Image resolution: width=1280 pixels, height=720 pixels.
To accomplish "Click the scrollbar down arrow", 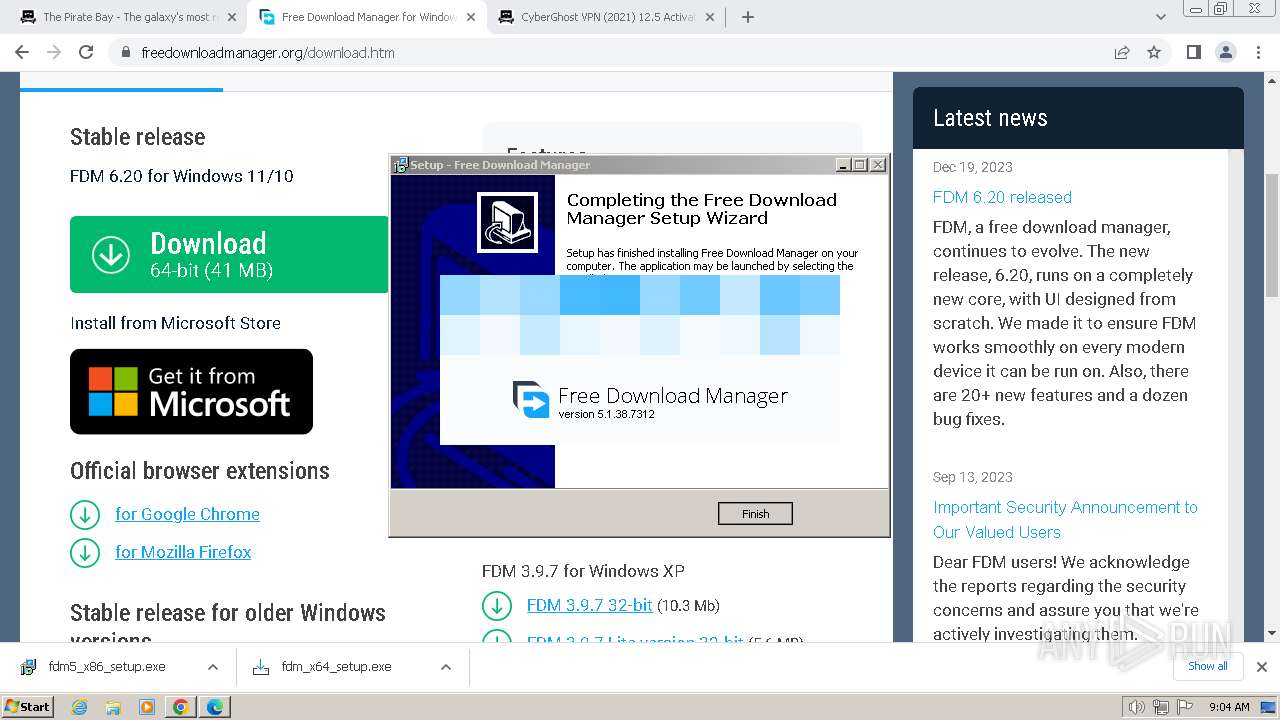I will [1271, 633].
